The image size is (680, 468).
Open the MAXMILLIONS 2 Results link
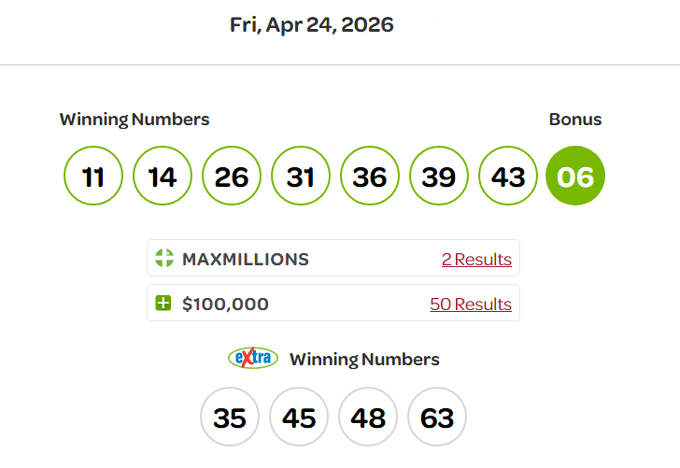tap(476, 259)
